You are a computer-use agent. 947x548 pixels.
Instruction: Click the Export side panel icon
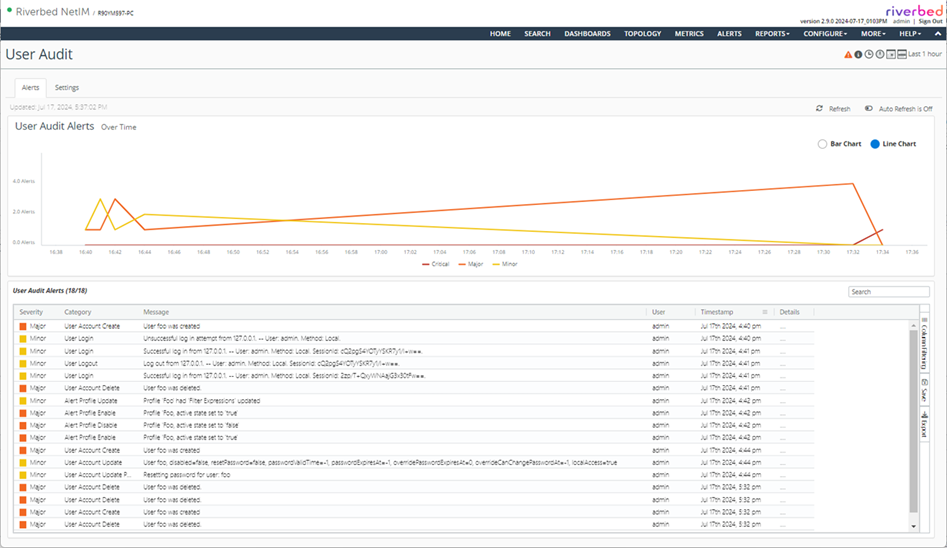(x=926, y=425)
